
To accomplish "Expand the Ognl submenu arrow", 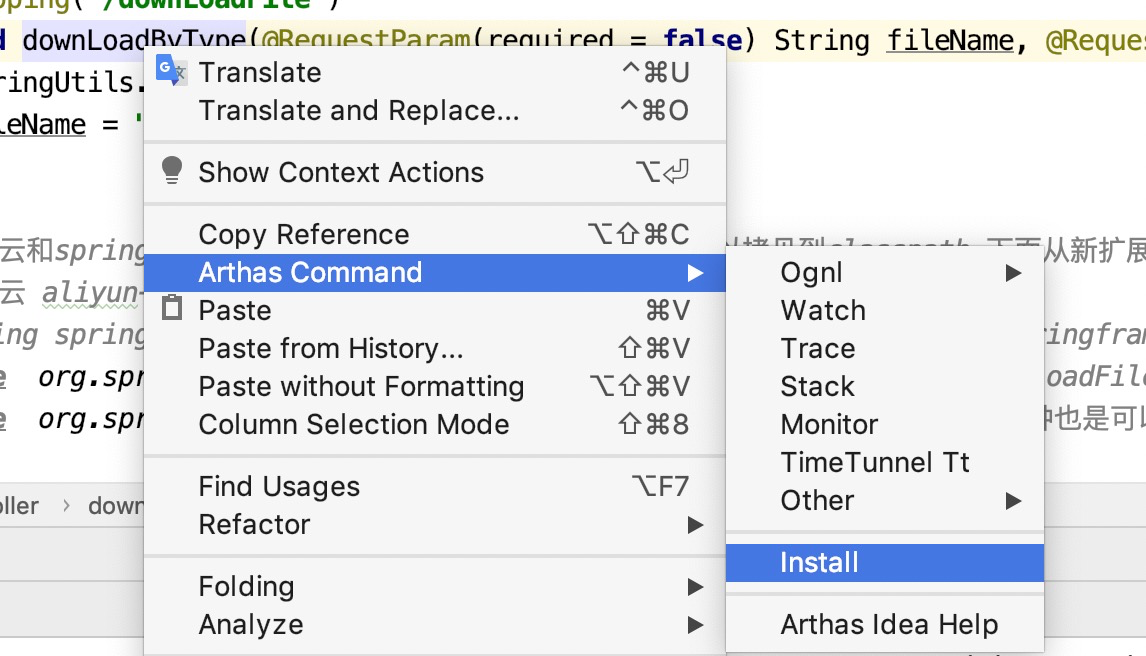I will 1013,273.
